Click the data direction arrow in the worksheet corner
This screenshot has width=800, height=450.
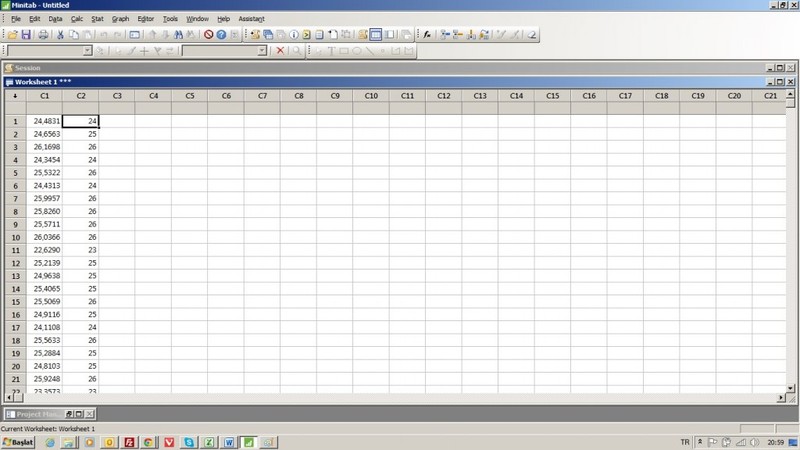tap(14, 96)
